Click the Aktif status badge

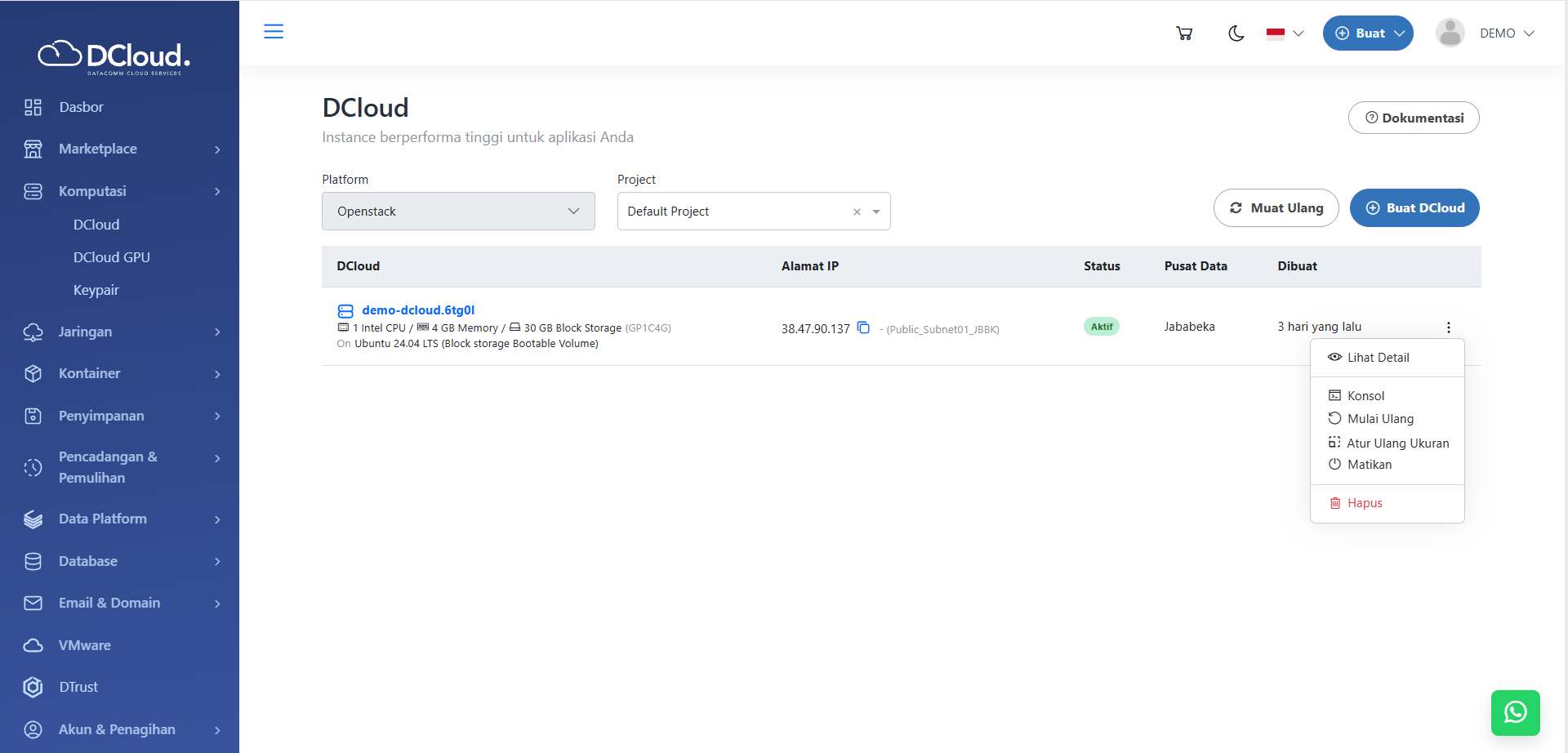[x=1102, y=327]
